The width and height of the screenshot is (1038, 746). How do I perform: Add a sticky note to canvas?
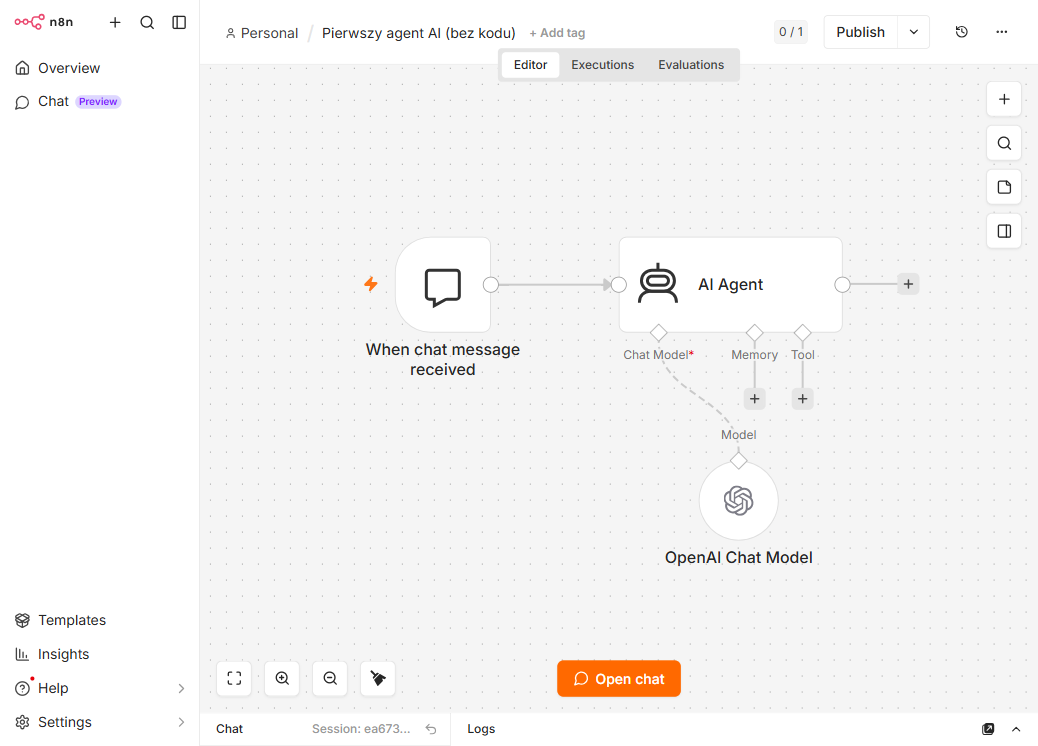(1004, 187)
